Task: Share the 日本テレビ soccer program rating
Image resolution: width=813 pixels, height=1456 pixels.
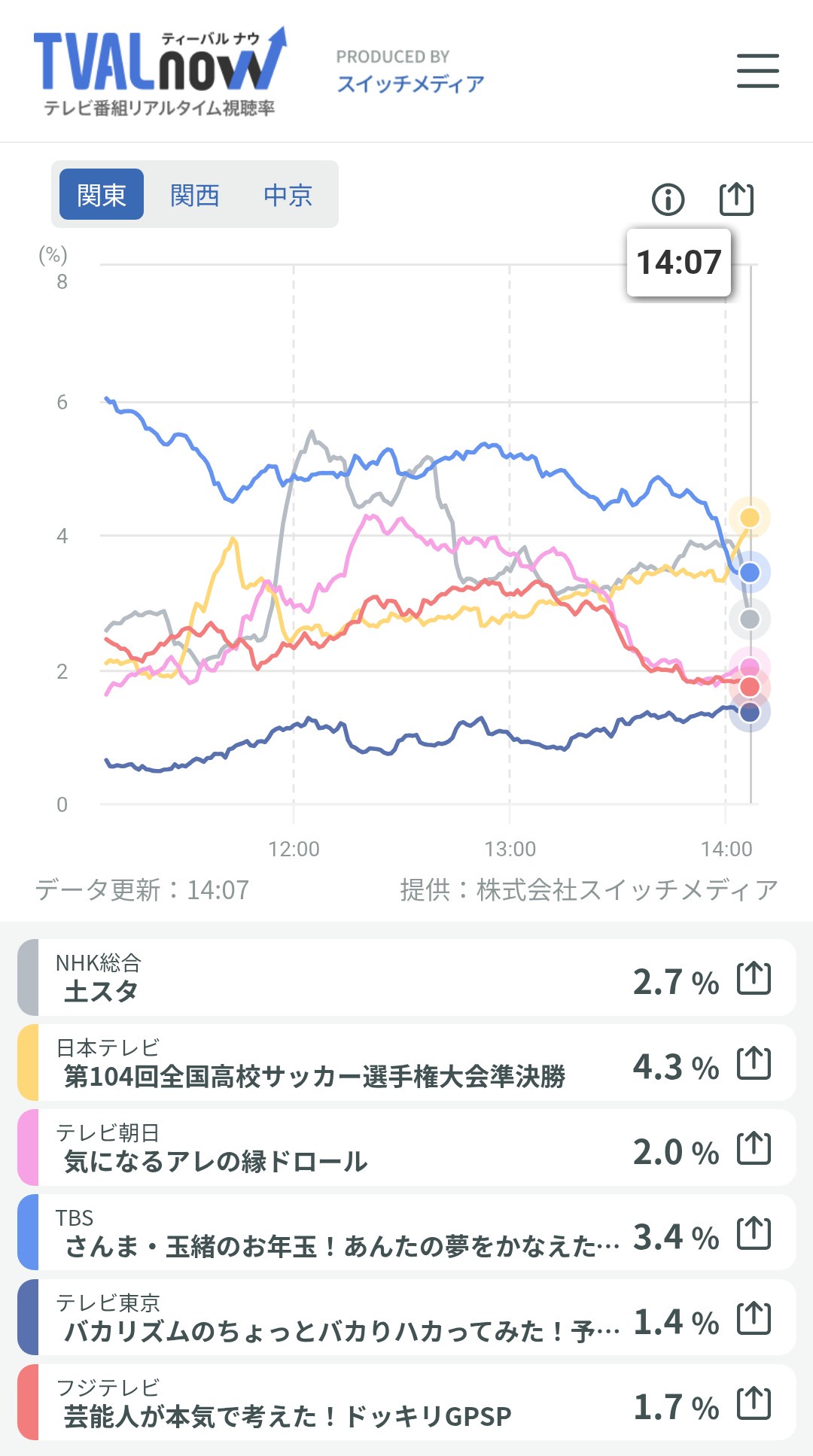Action: 754,1063
